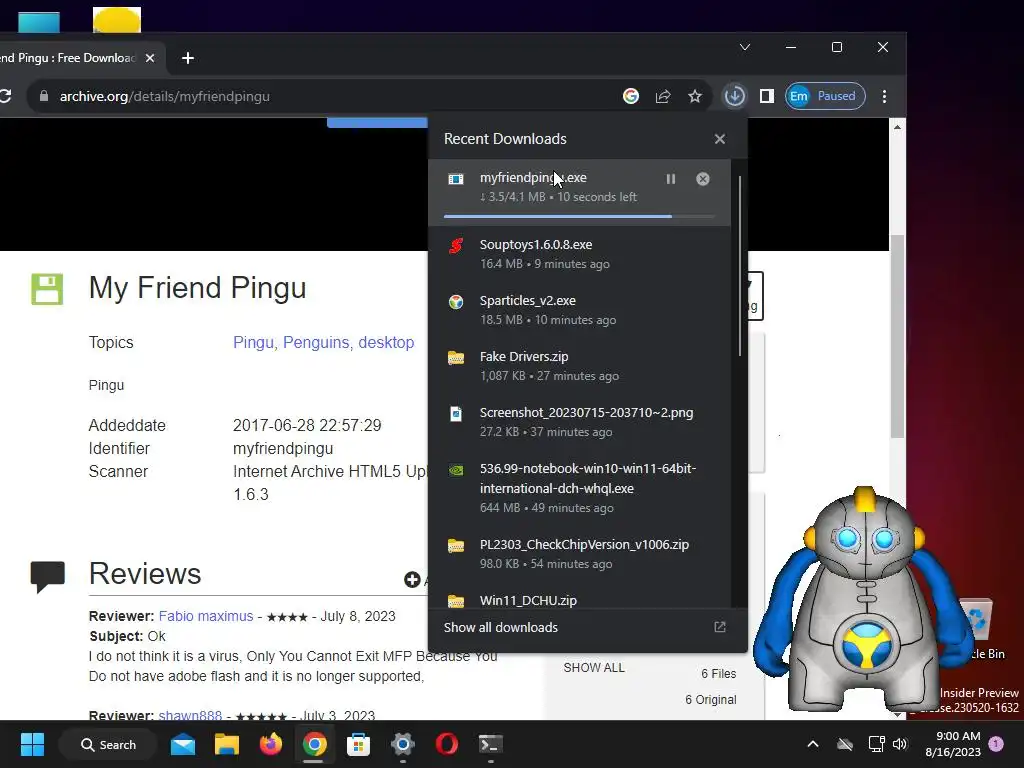Click the green software floppy icon

click(x=47, y=289)
